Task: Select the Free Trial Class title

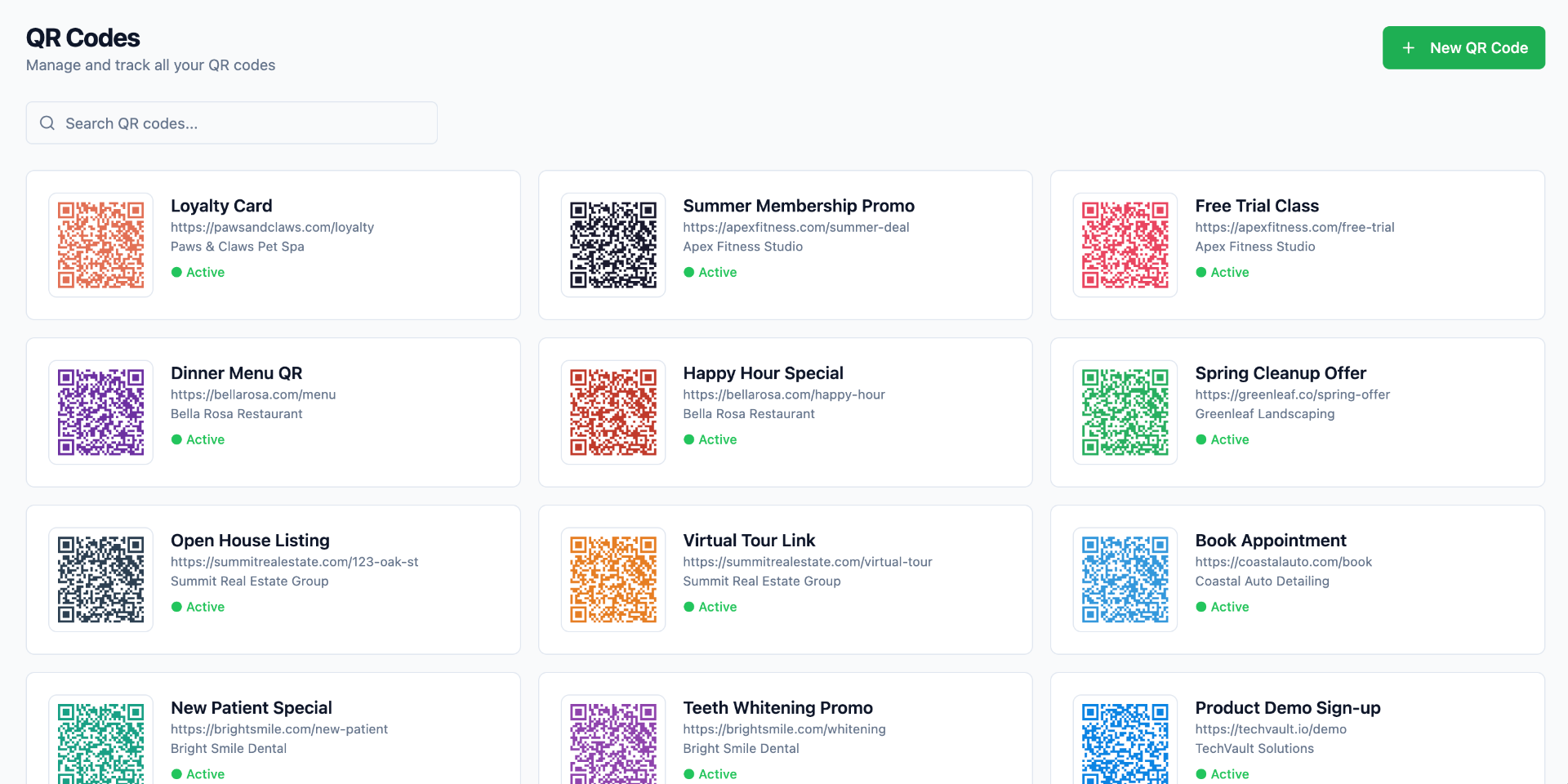Action: click(x=1257, y=206)
